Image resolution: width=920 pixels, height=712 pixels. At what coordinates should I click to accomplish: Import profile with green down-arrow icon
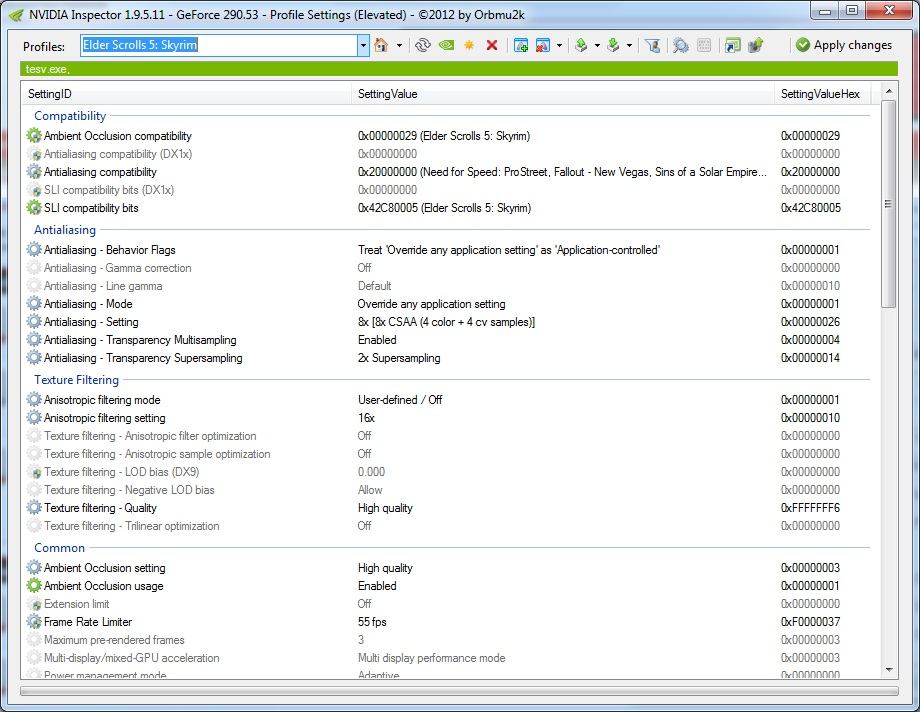click(x=613, y=45)
